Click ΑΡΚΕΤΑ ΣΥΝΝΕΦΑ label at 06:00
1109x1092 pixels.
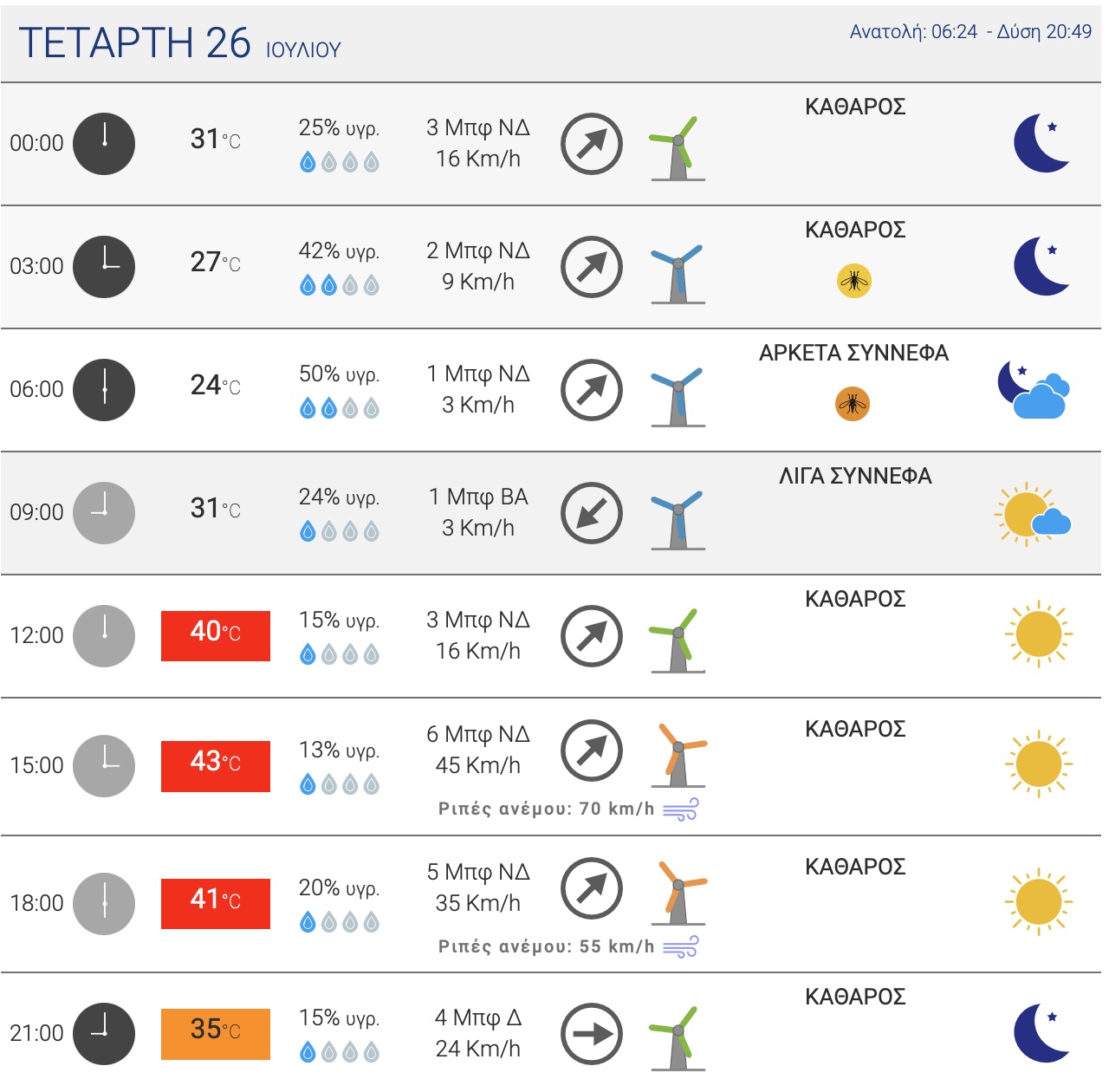point(853,353)
